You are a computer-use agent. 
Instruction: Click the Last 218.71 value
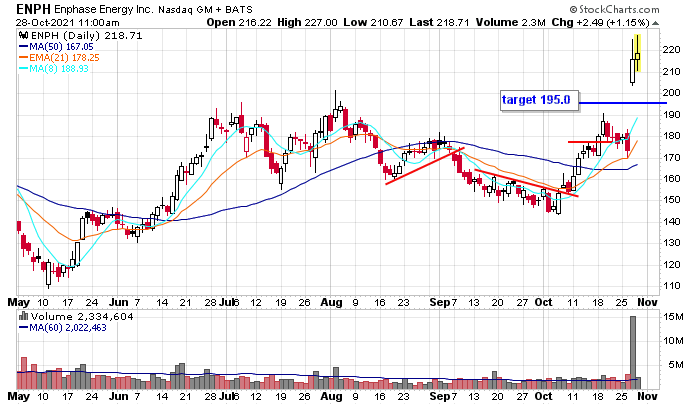439,22
